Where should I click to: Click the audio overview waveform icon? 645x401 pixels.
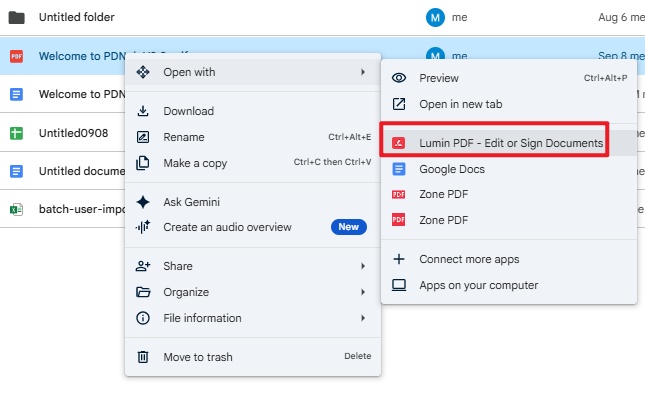point(143,227)
